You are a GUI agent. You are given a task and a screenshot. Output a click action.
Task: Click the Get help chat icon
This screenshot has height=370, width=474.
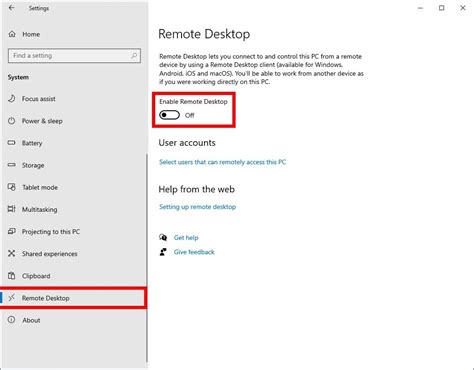(163, 237)
